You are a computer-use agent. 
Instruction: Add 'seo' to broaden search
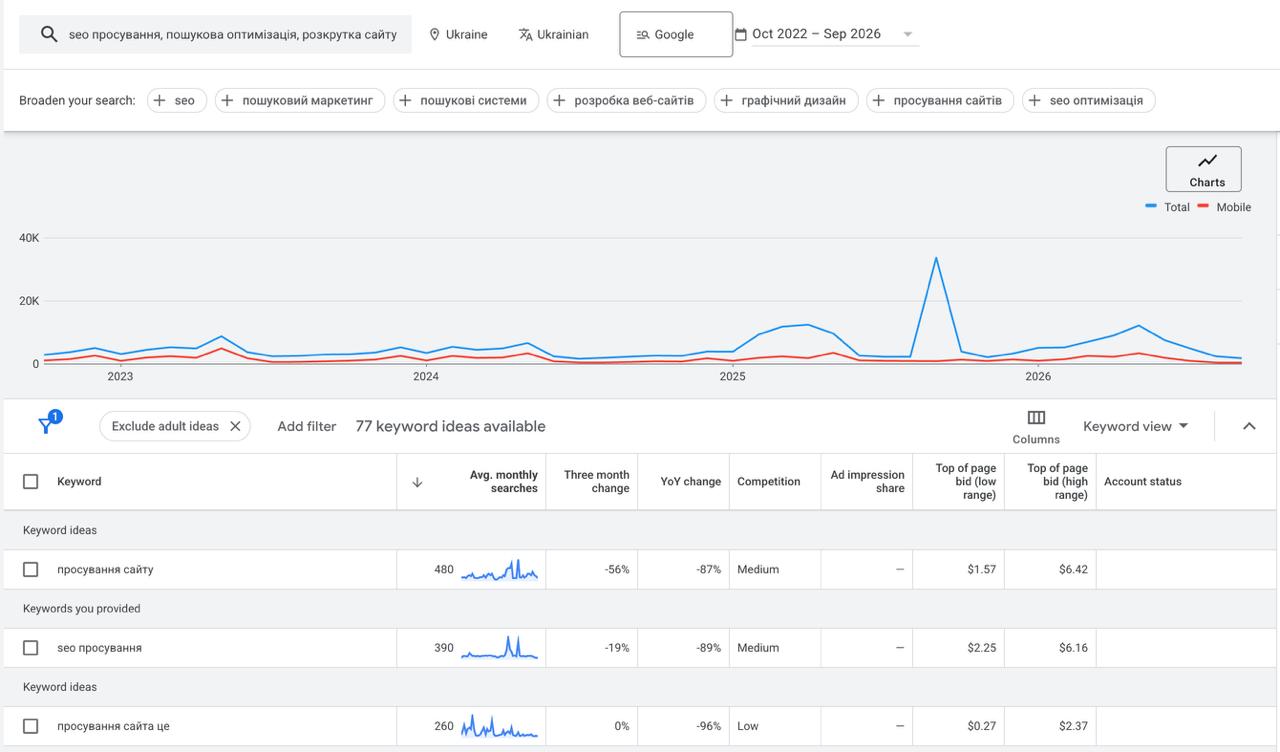pyautogui.click(x=177, y=100)
